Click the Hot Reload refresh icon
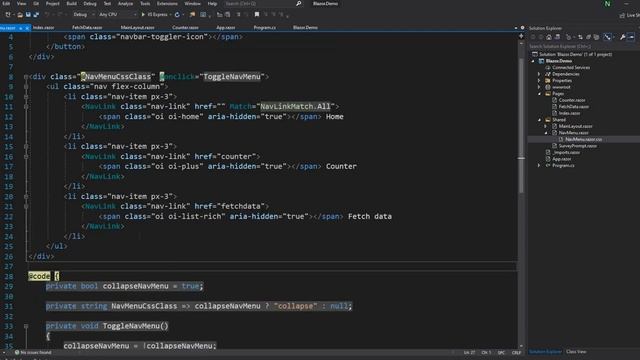 (x=177, y=15)
